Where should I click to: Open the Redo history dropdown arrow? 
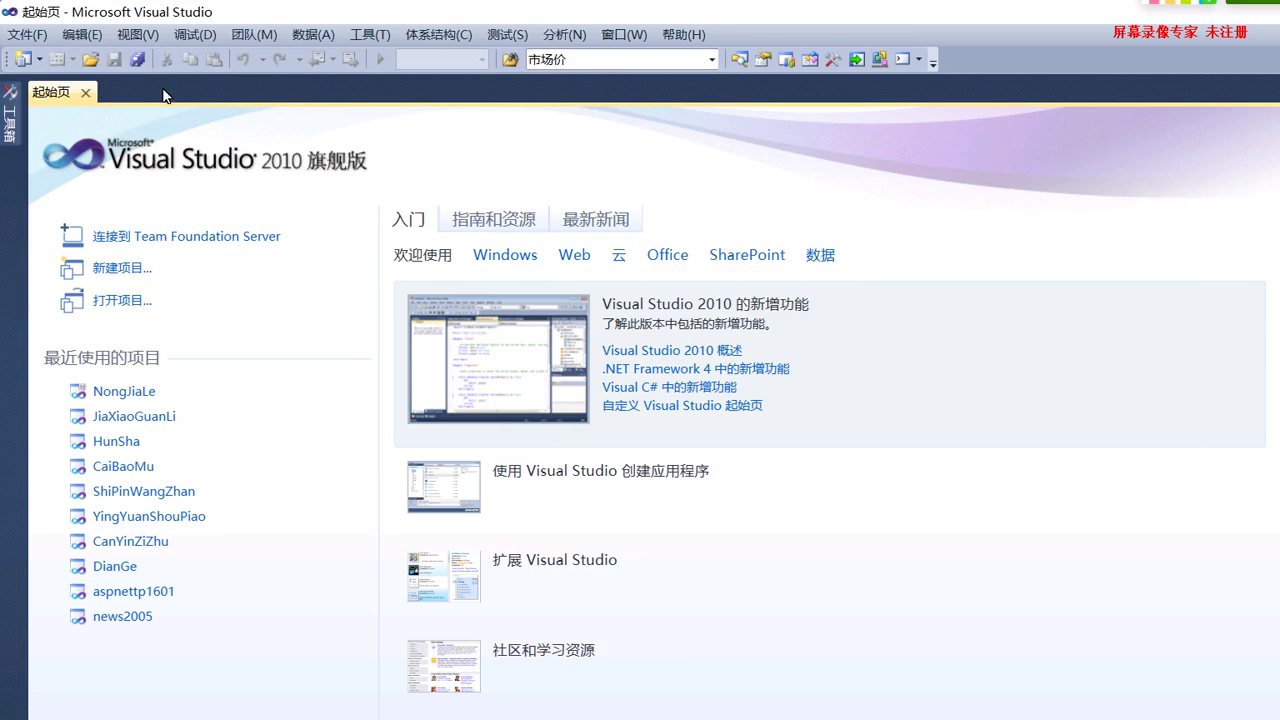point(299,60)
